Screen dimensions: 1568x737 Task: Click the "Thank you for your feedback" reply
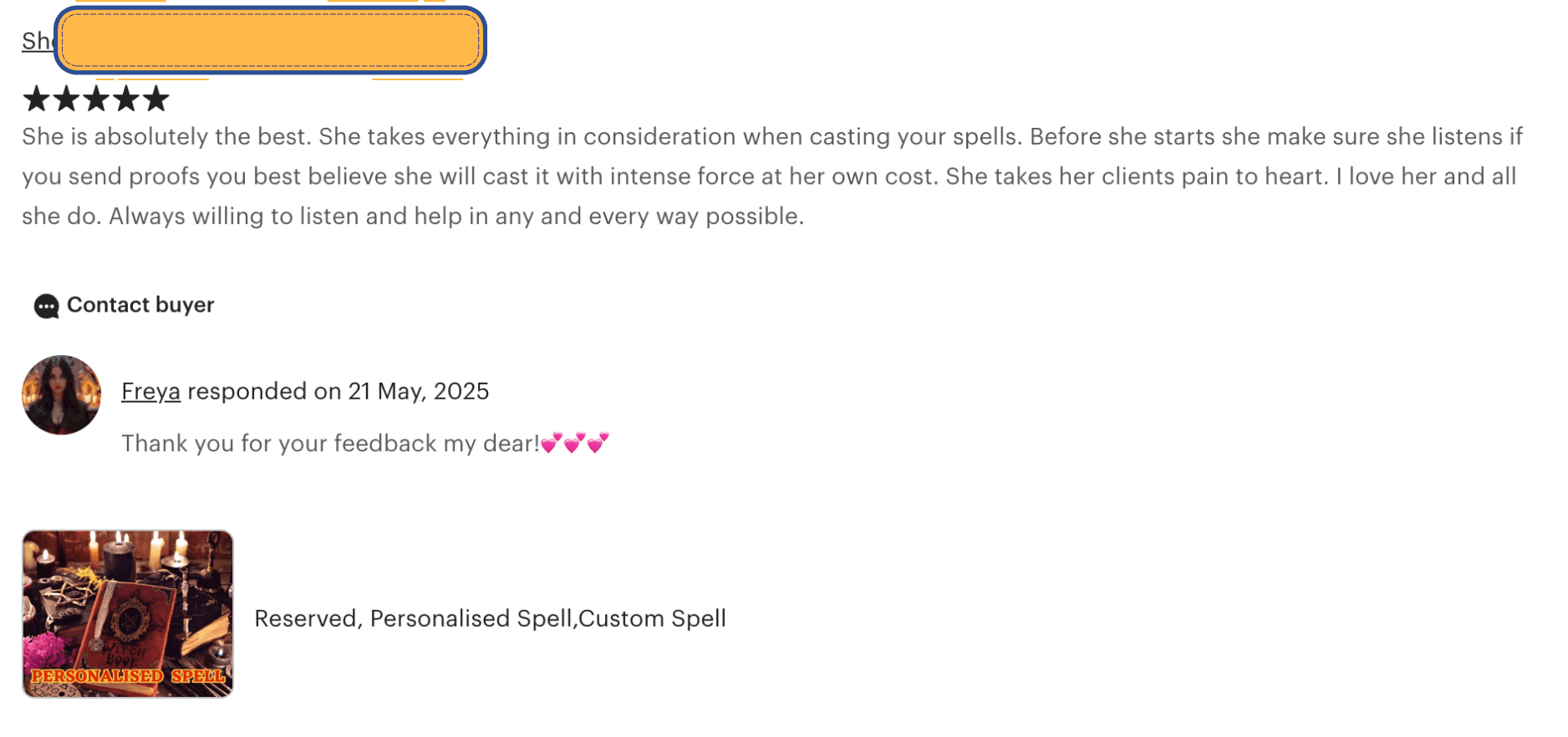330,443
